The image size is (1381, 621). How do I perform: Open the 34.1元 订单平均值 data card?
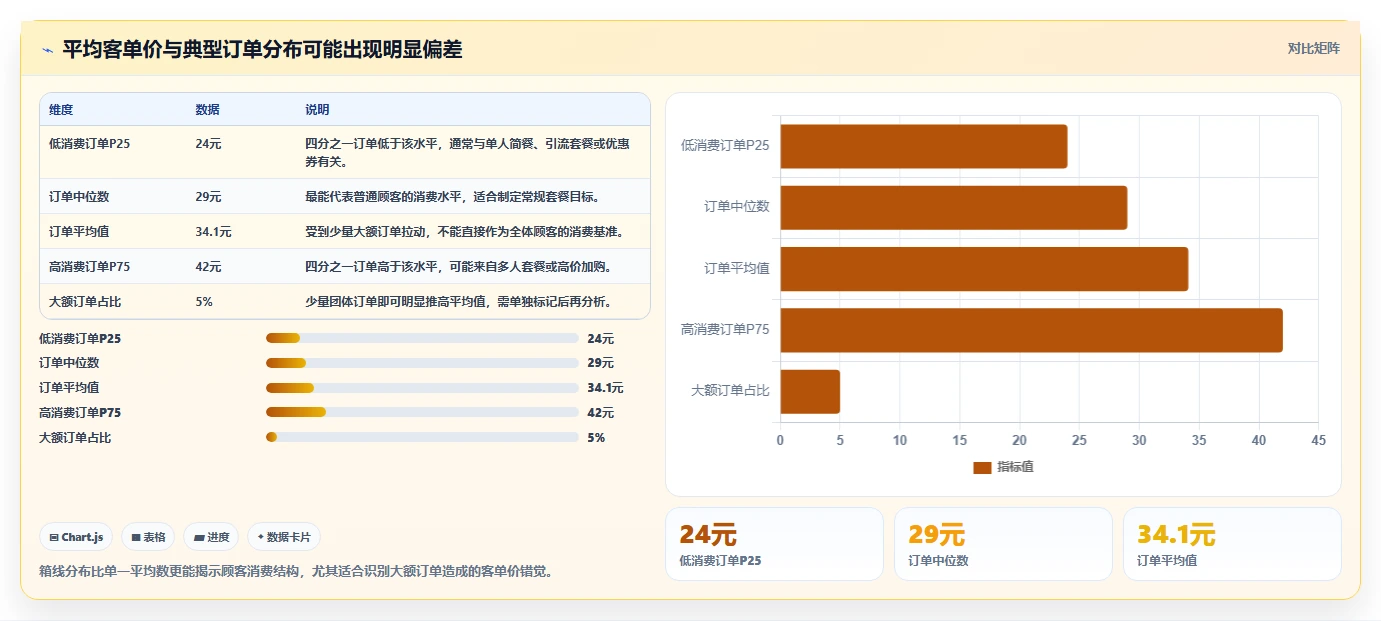click(x=1232, y=544)
